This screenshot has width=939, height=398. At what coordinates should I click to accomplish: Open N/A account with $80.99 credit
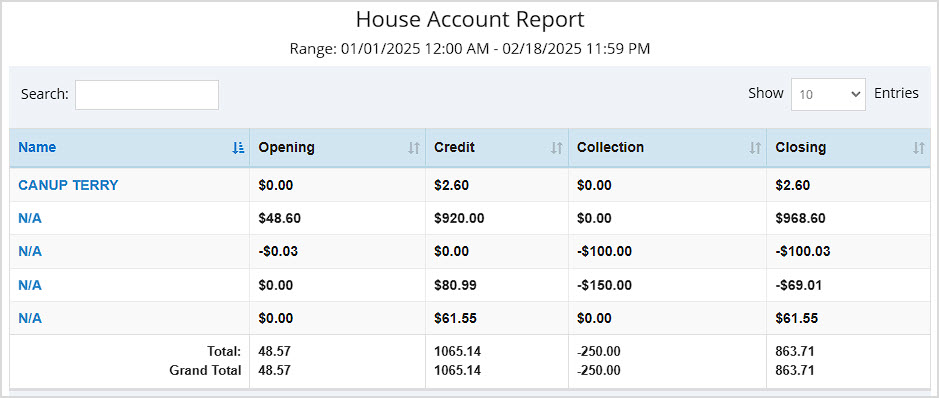coord(30,285)
